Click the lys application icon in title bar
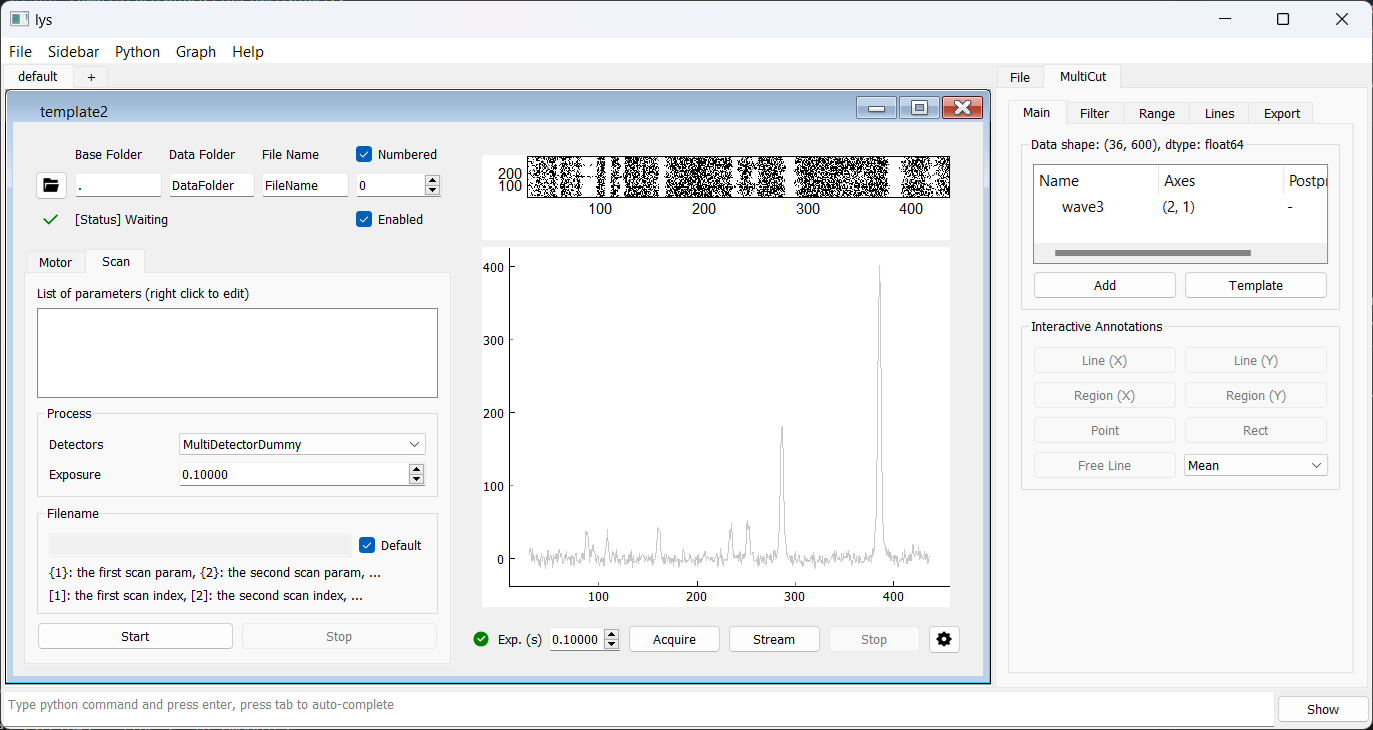1373x730 pixels. 19,19
